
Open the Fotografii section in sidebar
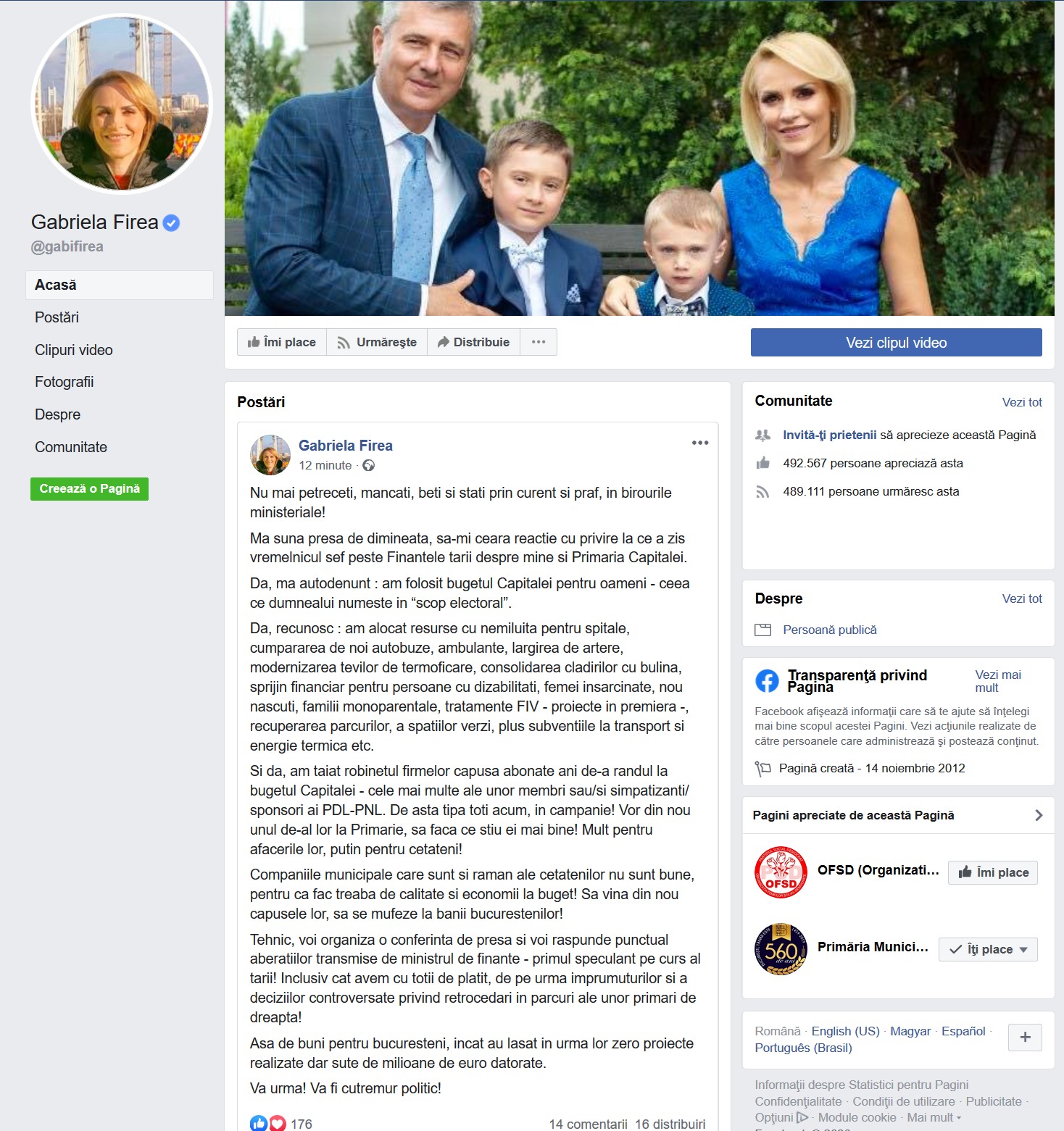65,382
